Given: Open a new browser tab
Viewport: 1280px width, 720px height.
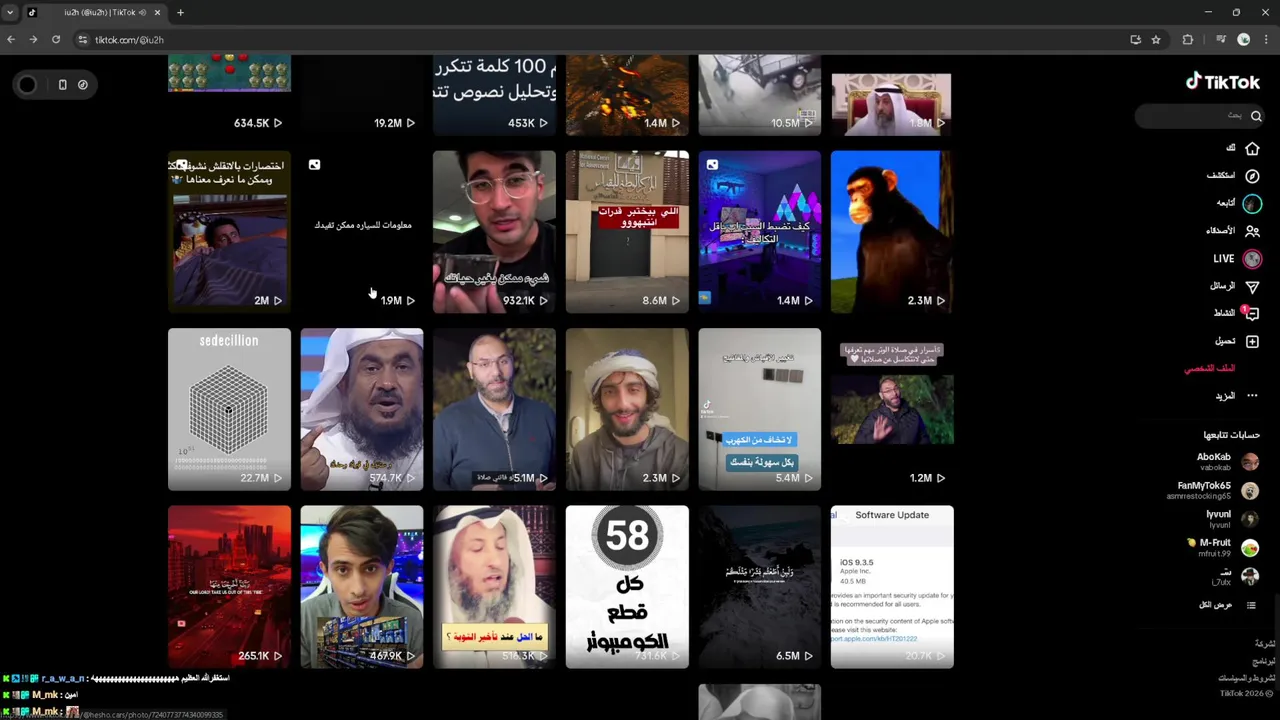Looking at the screenshot, I should [x=180, y=13].
